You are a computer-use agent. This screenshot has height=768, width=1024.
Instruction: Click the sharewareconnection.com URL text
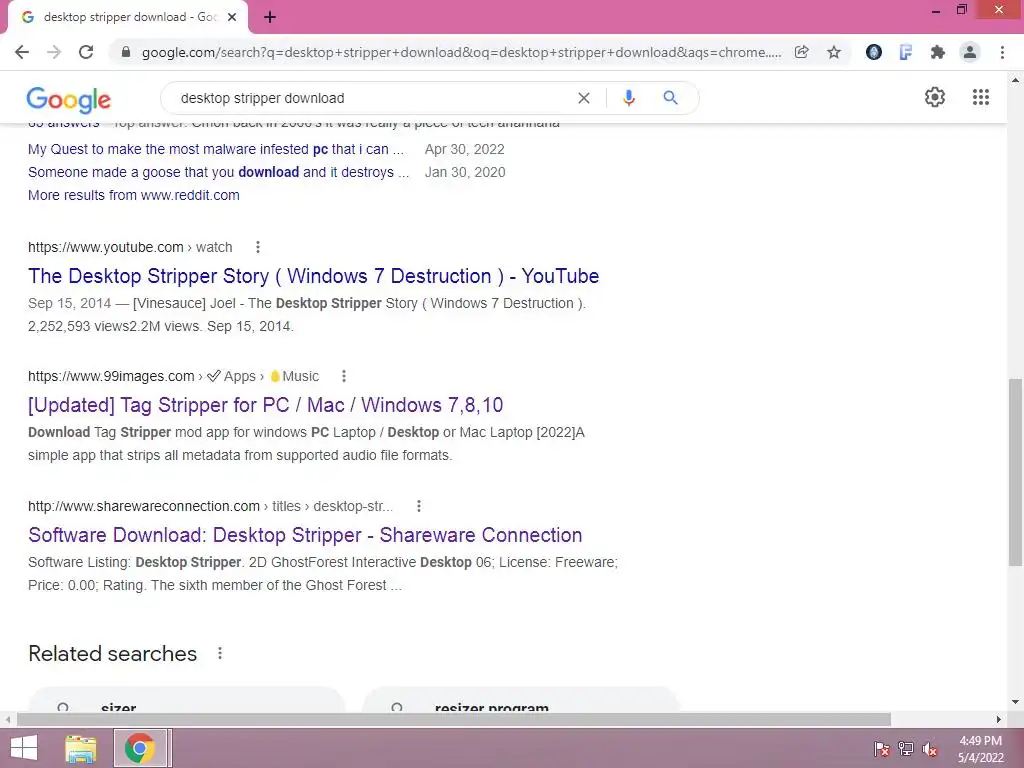(210, 506)
